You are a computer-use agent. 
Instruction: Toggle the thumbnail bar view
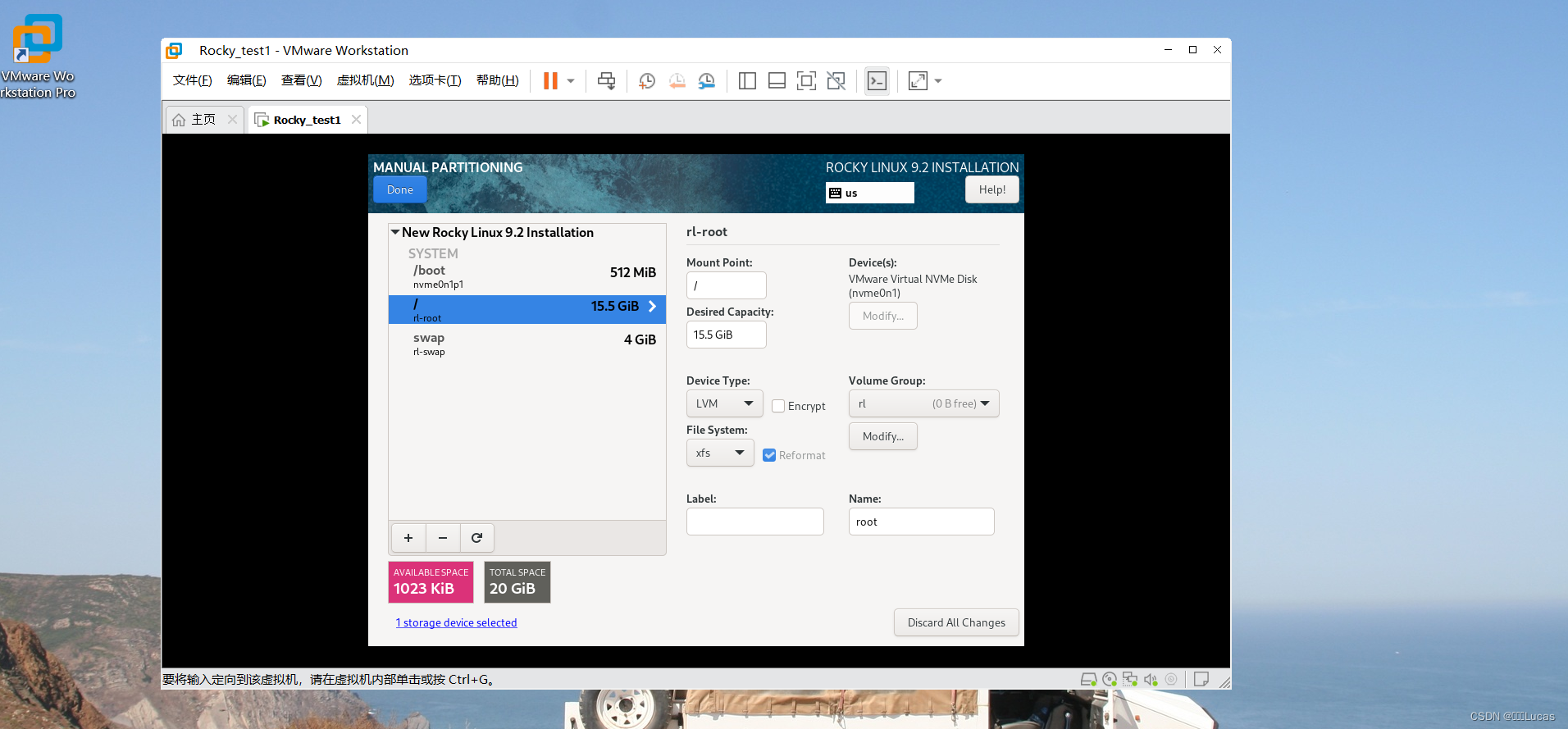[777, 80]
